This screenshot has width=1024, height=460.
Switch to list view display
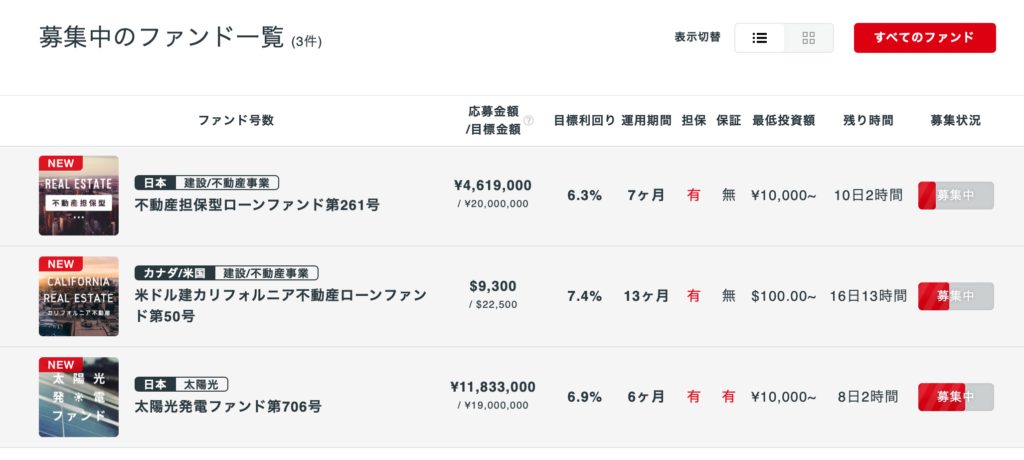760,38
